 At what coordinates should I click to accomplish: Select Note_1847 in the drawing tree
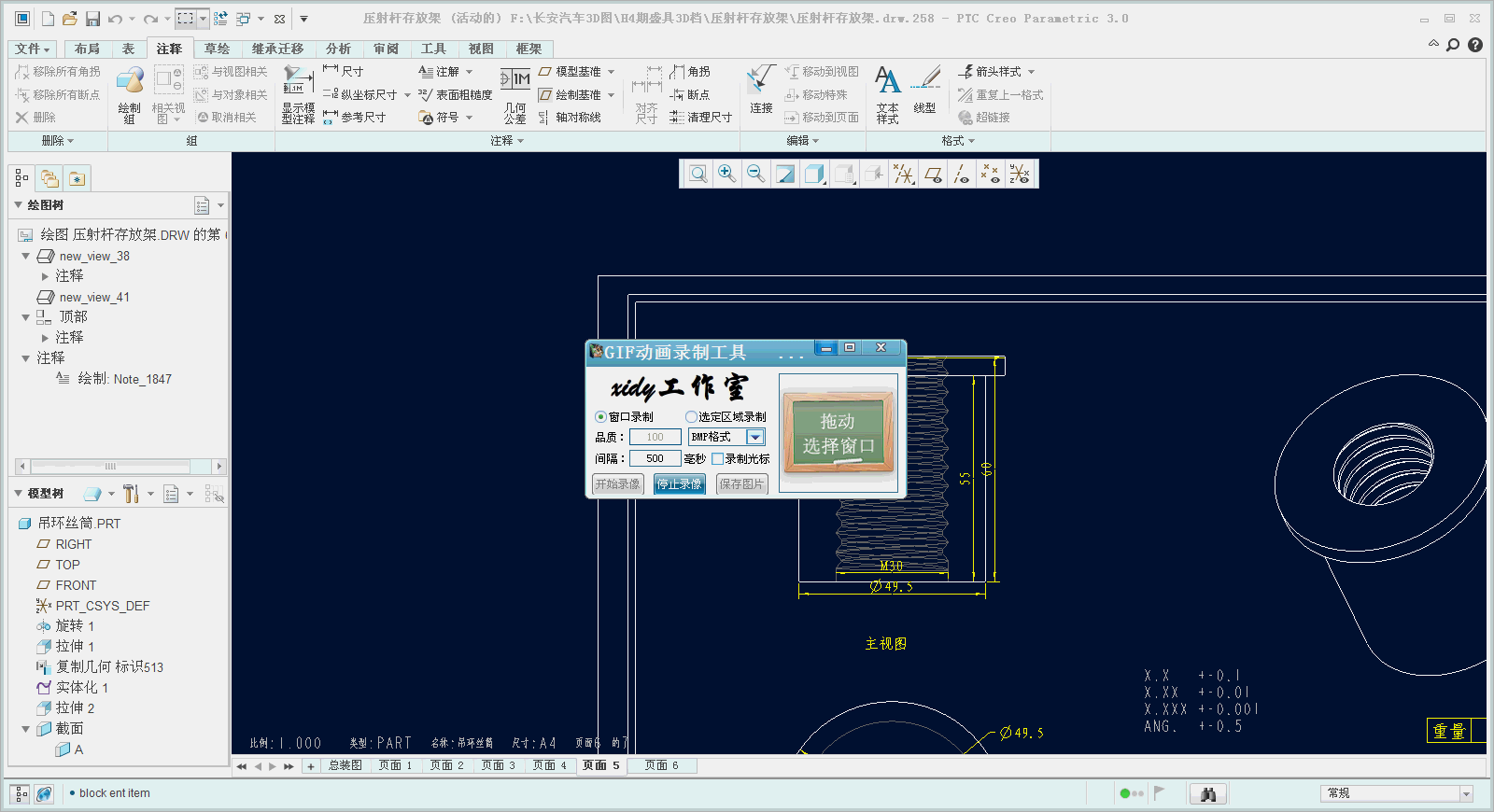(124, 379)
